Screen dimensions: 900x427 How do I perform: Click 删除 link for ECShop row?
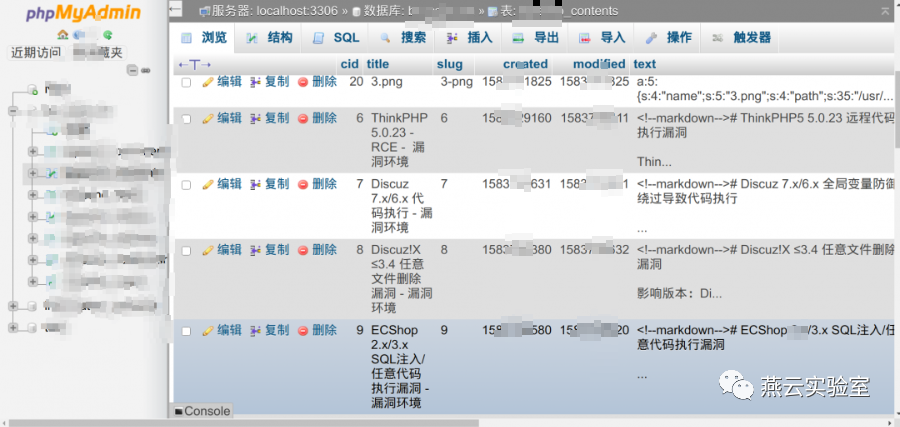point(324,331)
